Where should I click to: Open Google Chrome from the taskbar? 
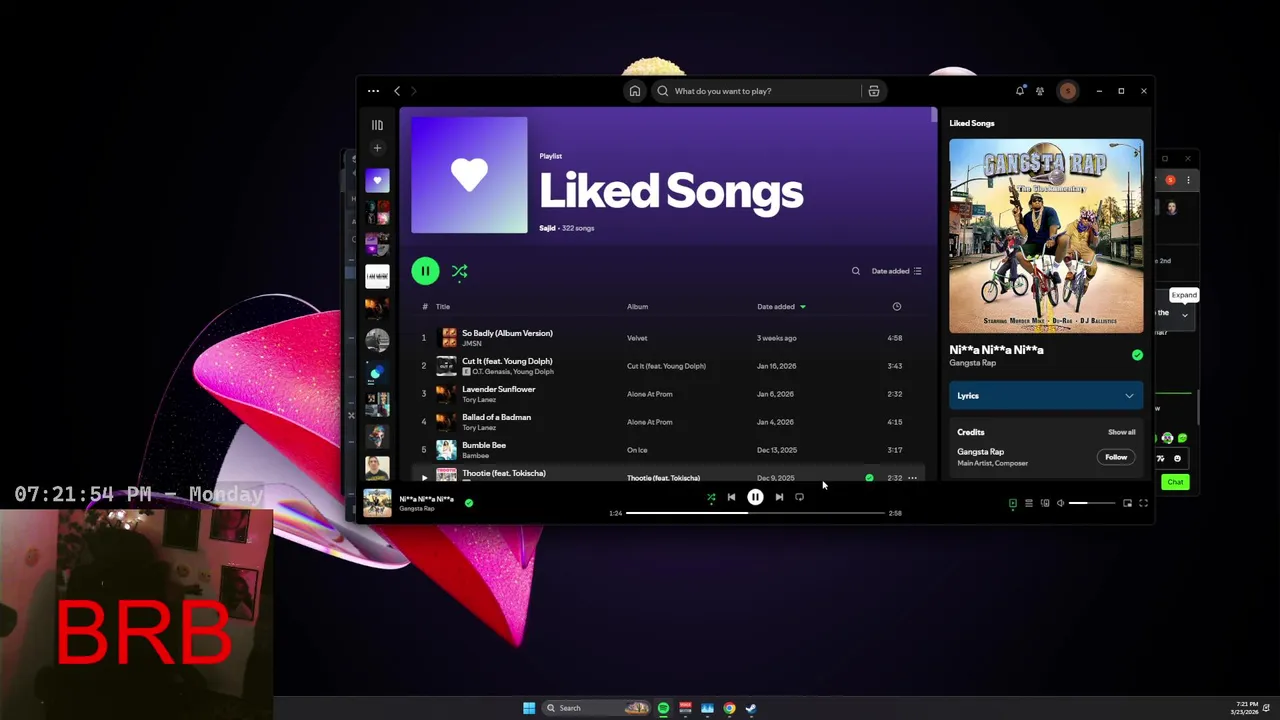click(x=729, y=708)
